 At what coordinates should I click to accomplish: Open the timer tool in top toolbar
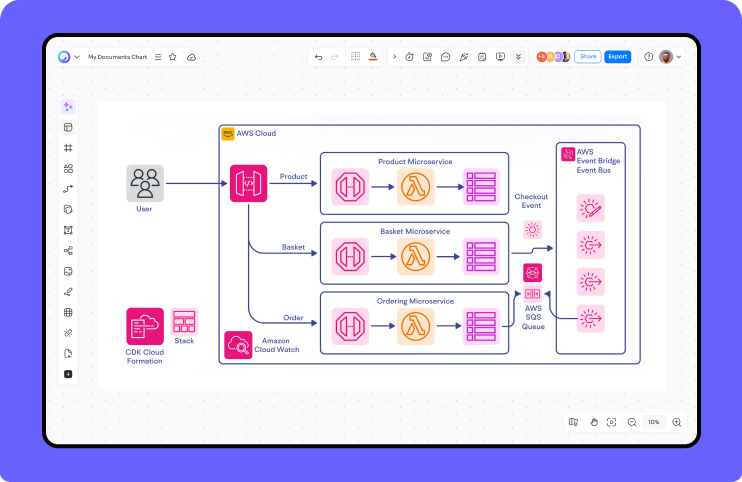[x=409, y=57]
